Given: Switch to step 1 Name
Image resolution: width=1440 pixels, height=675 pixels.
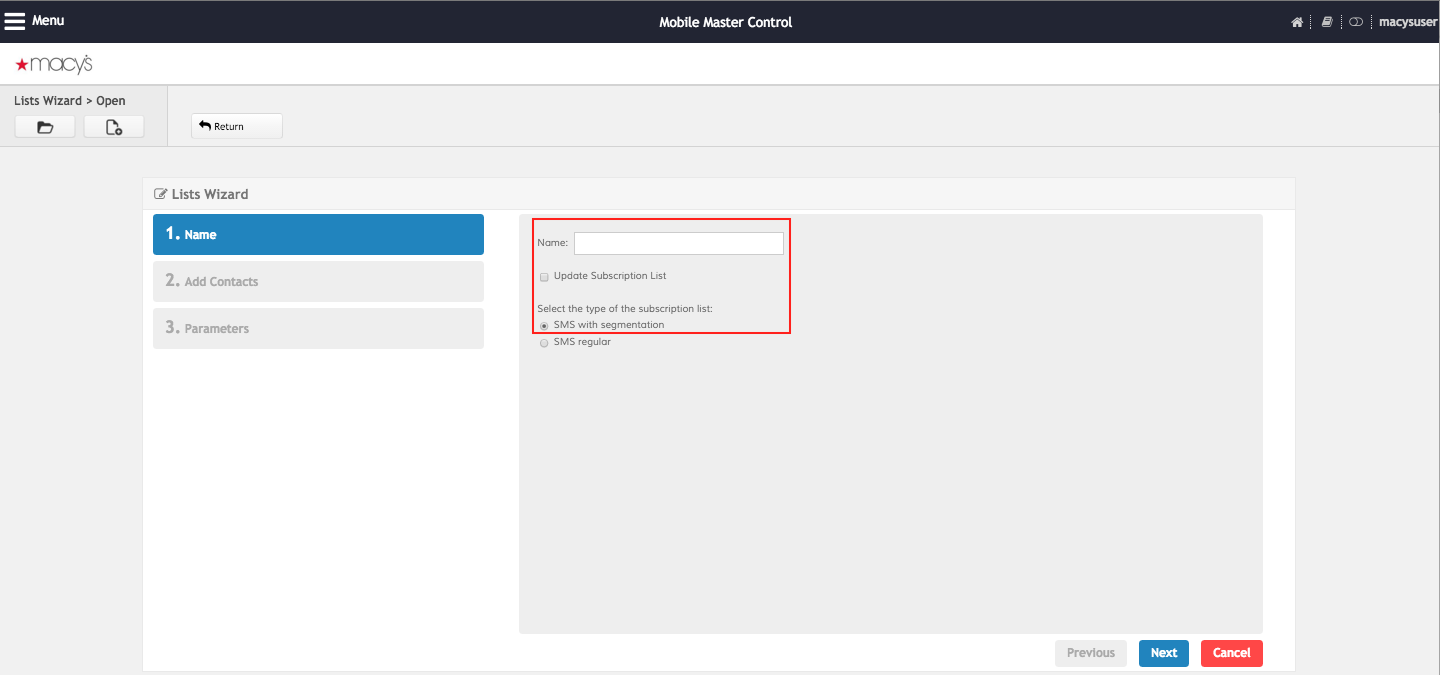Looking at the screenshot, I should tap(318, 234).
